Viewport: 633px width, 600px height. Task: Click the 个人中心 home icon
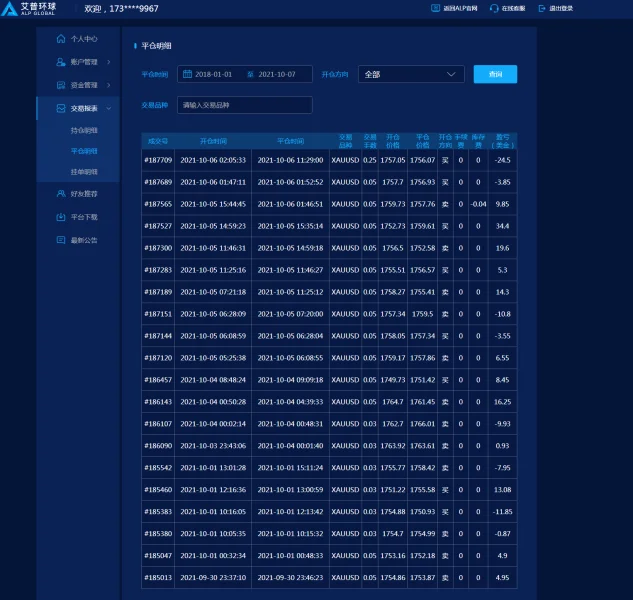(x=61, y=39)
